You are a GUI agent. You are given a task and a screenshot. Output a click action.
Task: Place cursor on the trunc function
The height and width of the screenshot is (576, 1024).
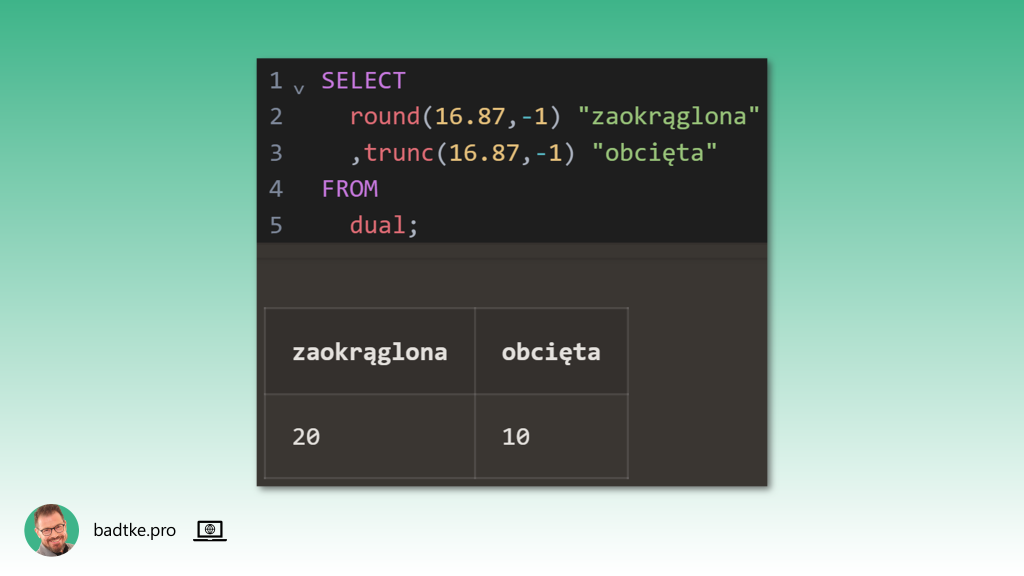[x=399, y=153]
